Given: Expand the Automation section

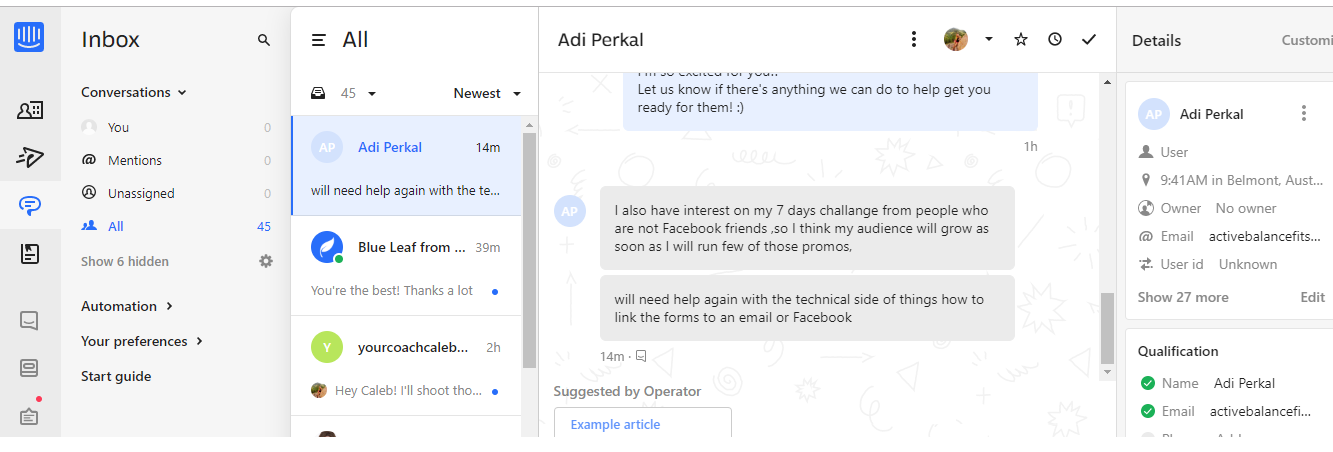Looking at the screenshot, I should (127, 306).
